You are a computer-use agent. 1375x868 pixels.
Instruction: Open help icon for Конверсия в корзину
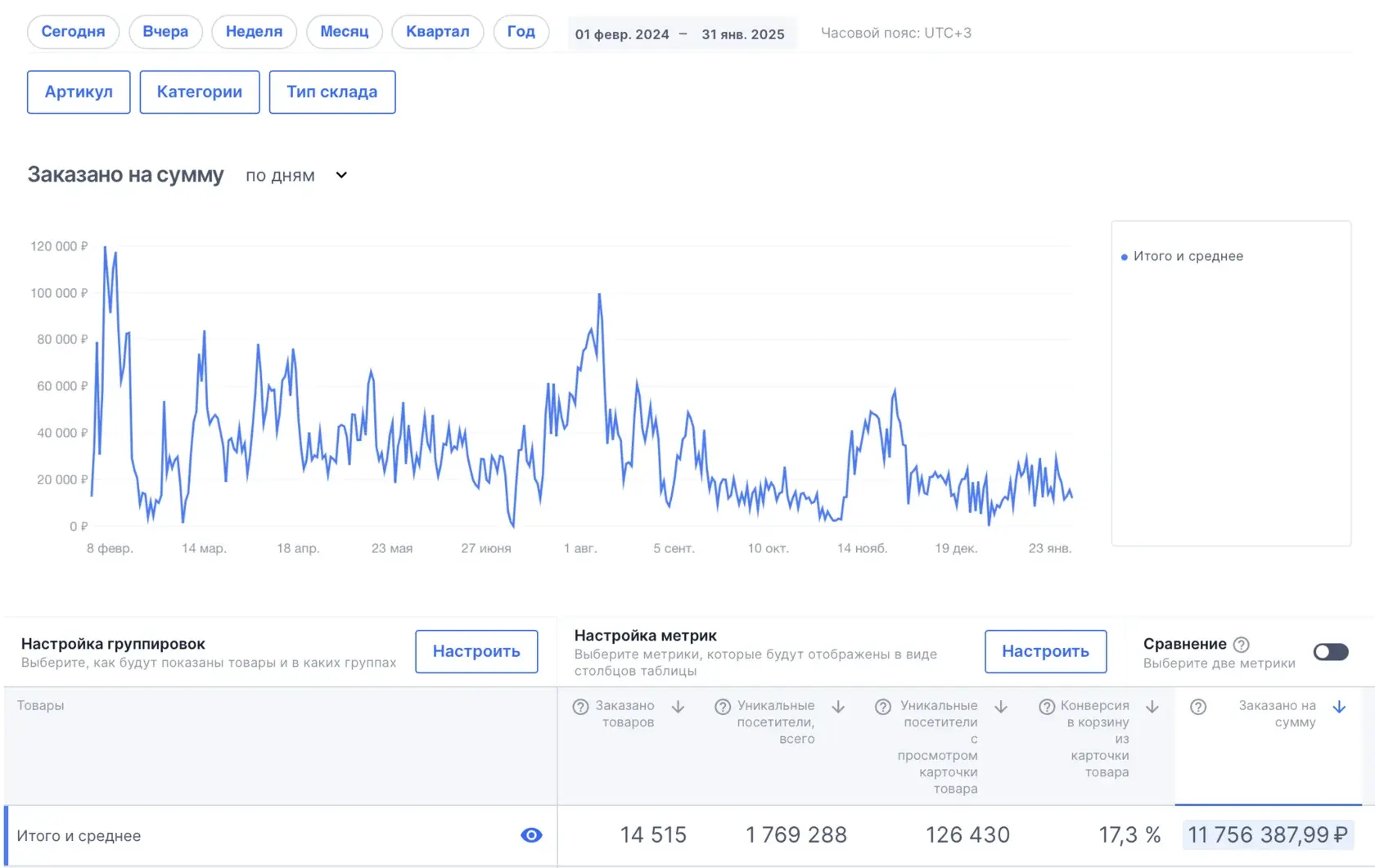pos(1047,707)
